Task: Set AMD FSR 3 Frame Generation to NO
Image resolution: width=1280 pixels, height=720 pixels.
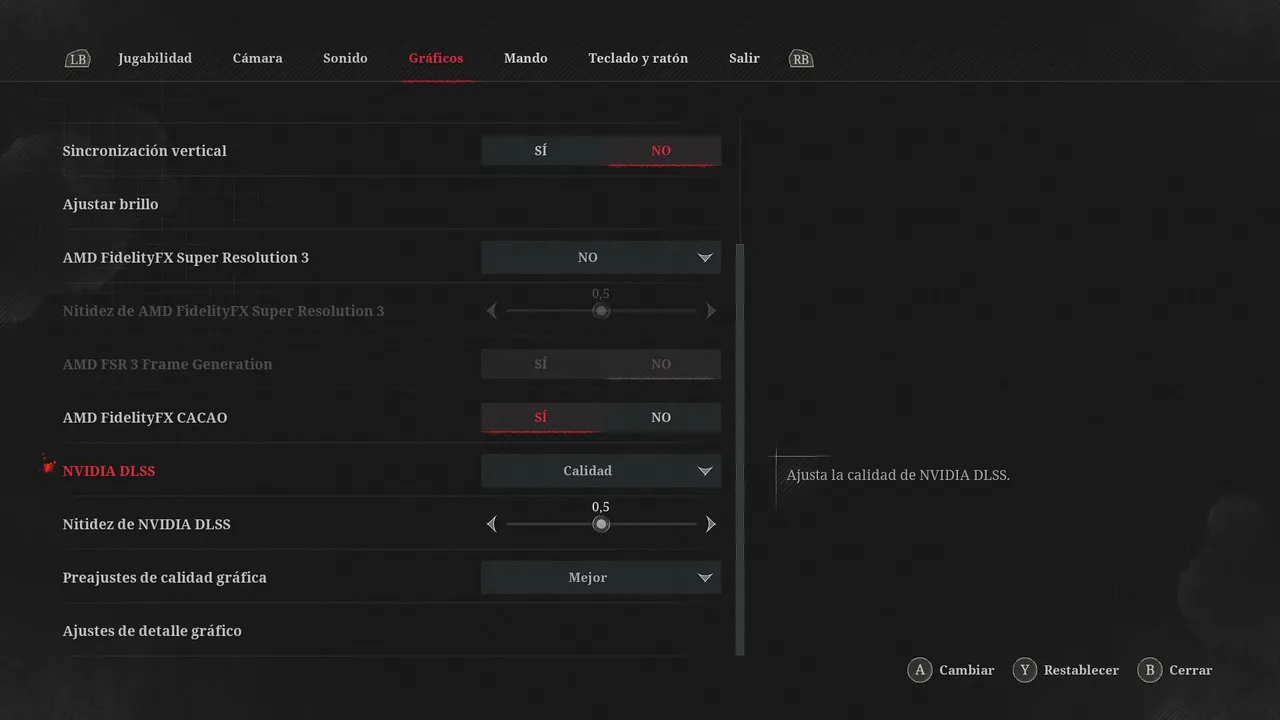Action: pos(661,364)
